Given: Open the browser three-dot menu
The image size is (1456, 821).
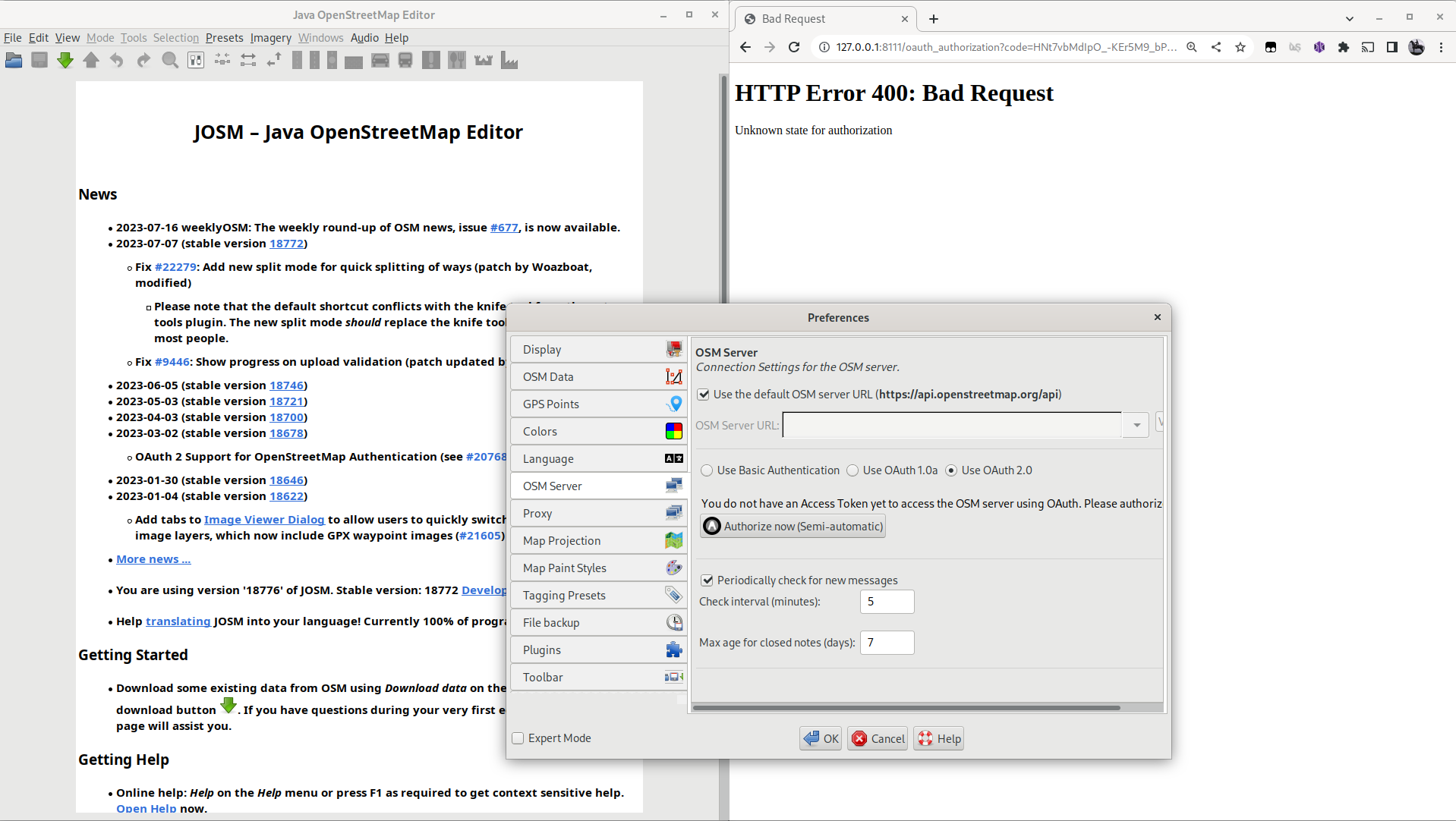Looking at the screenshot, I should click(1441, 47).
